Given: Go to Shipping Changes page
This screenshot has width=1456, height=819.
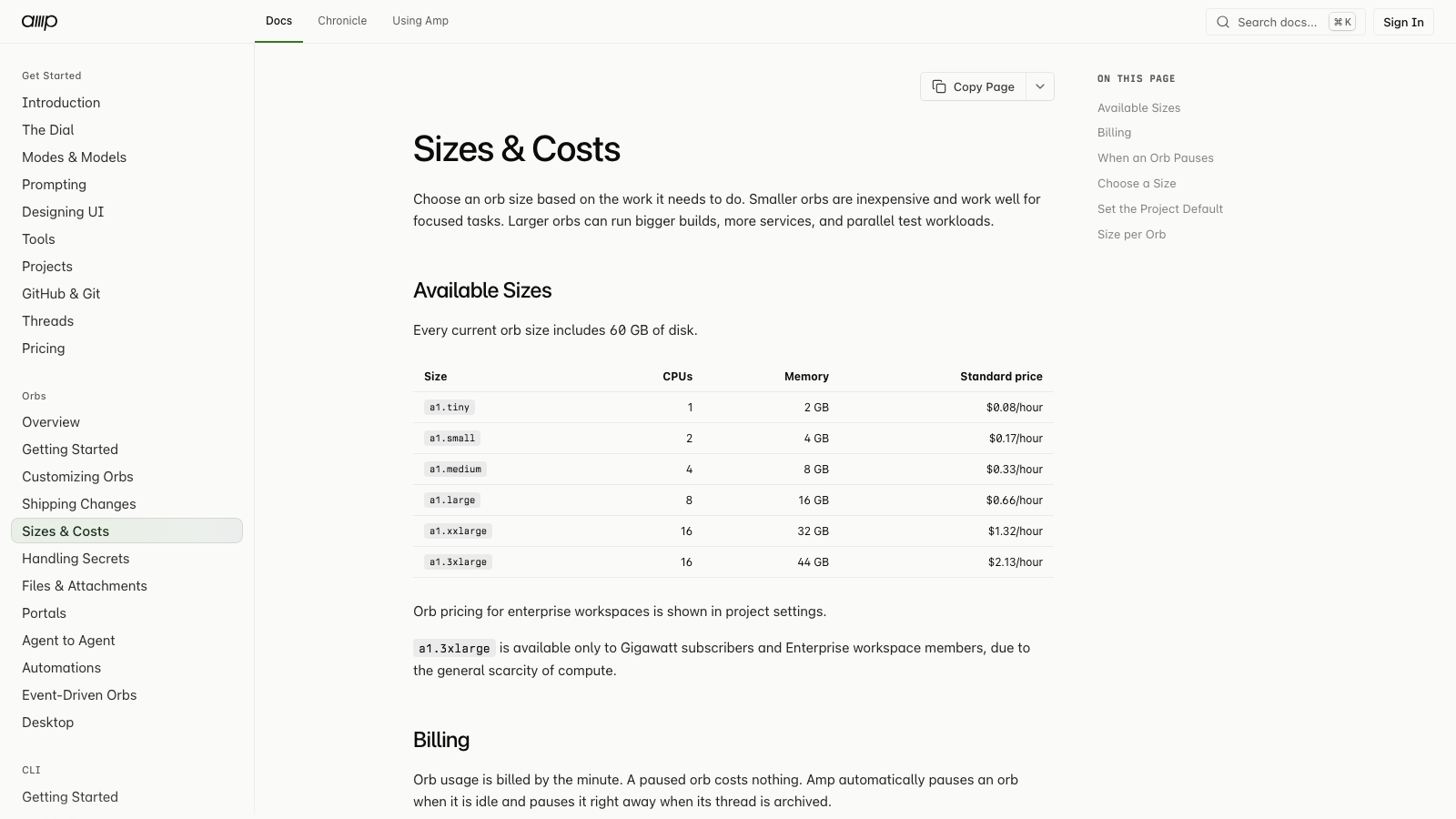Looking at the screenshot, I should (79, 504).
